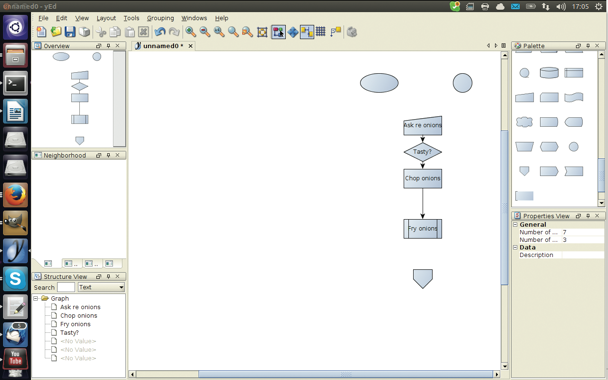Viewport: 608px width, 380px height.
Task: Pick the wavy document shape in Palette
Action: point(573,97)
